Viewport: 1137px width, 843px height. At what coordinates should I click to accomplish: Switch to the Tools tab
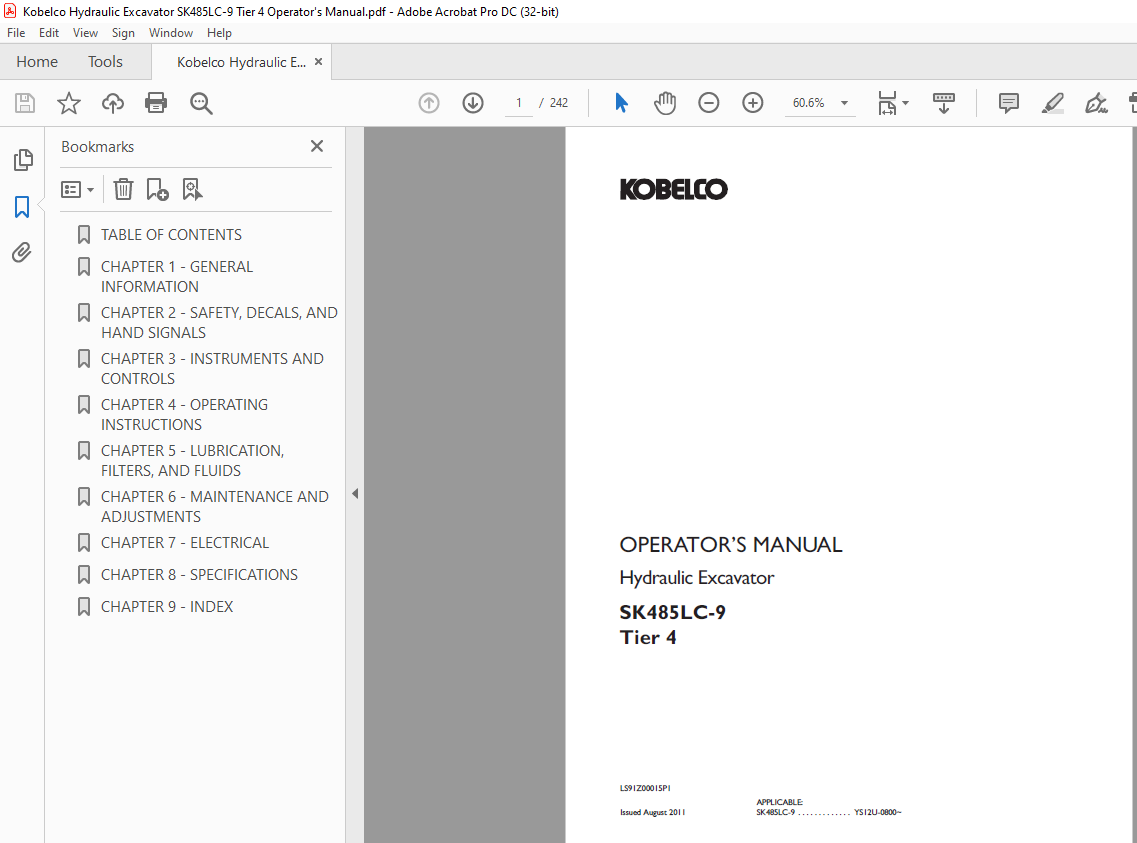tap(105, 62)
